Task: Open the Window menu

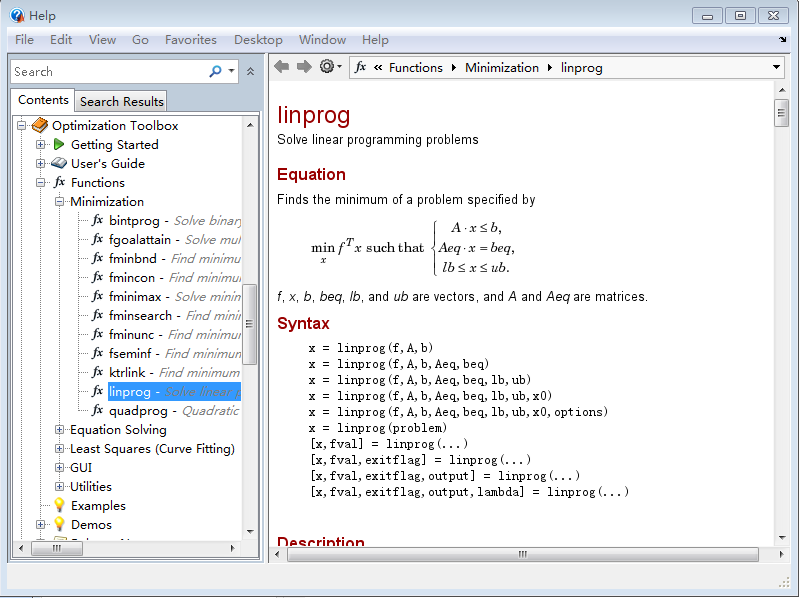Action: coord(323,40)
